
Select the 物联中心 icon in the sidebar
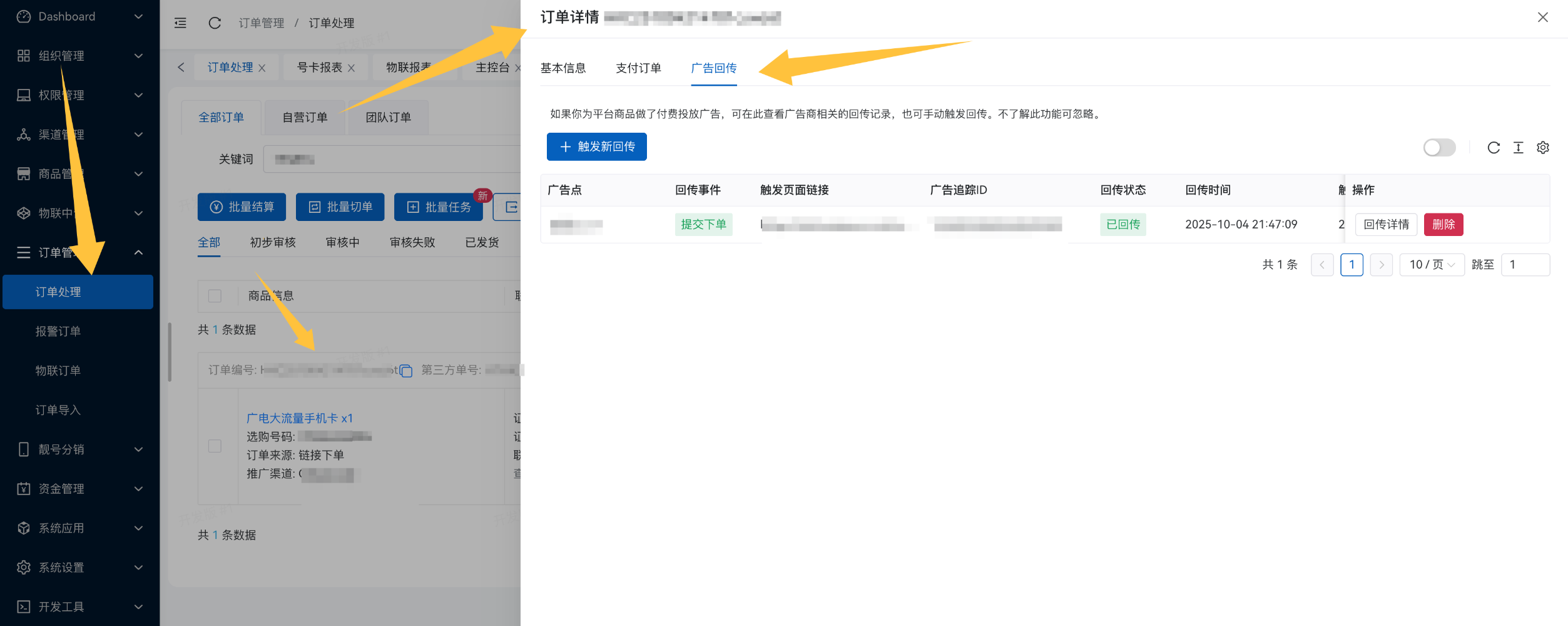click(23, 213)
